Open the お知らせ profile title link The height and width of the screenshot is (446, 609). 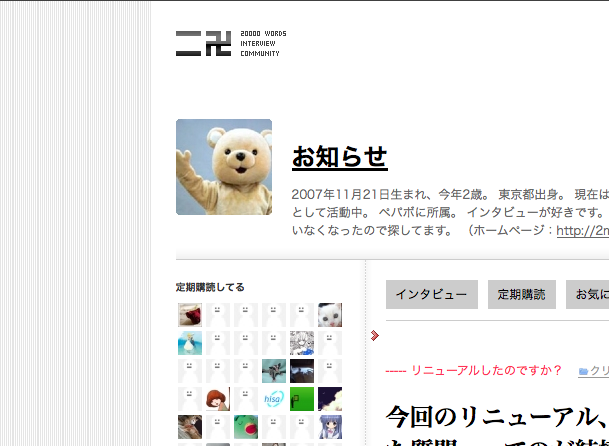339,158
